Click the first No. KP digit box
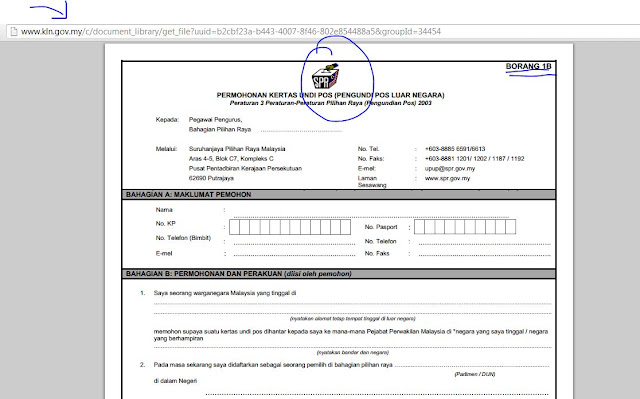 point(234,227)
